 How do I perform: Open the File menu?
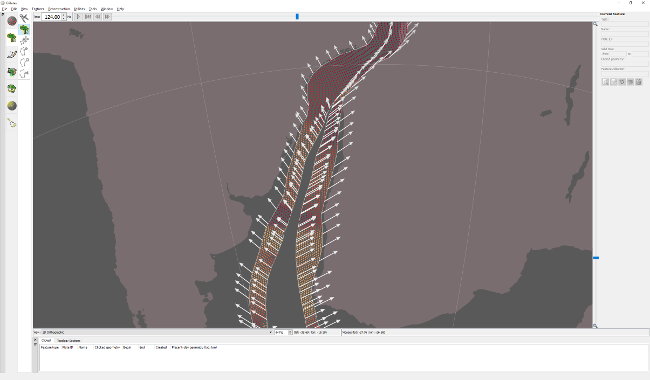coord(4,9)
